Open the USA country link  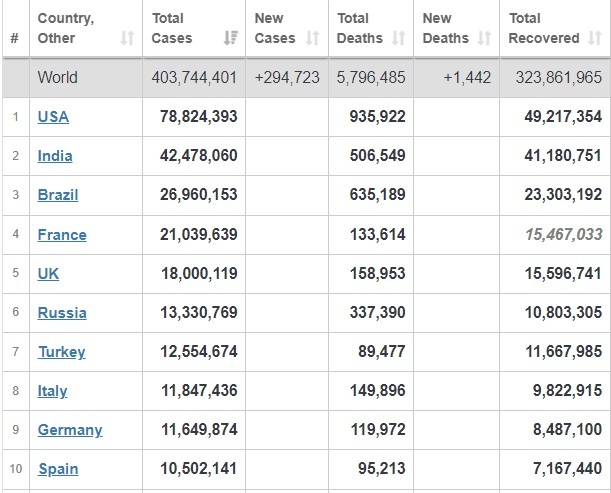point(53,117)
